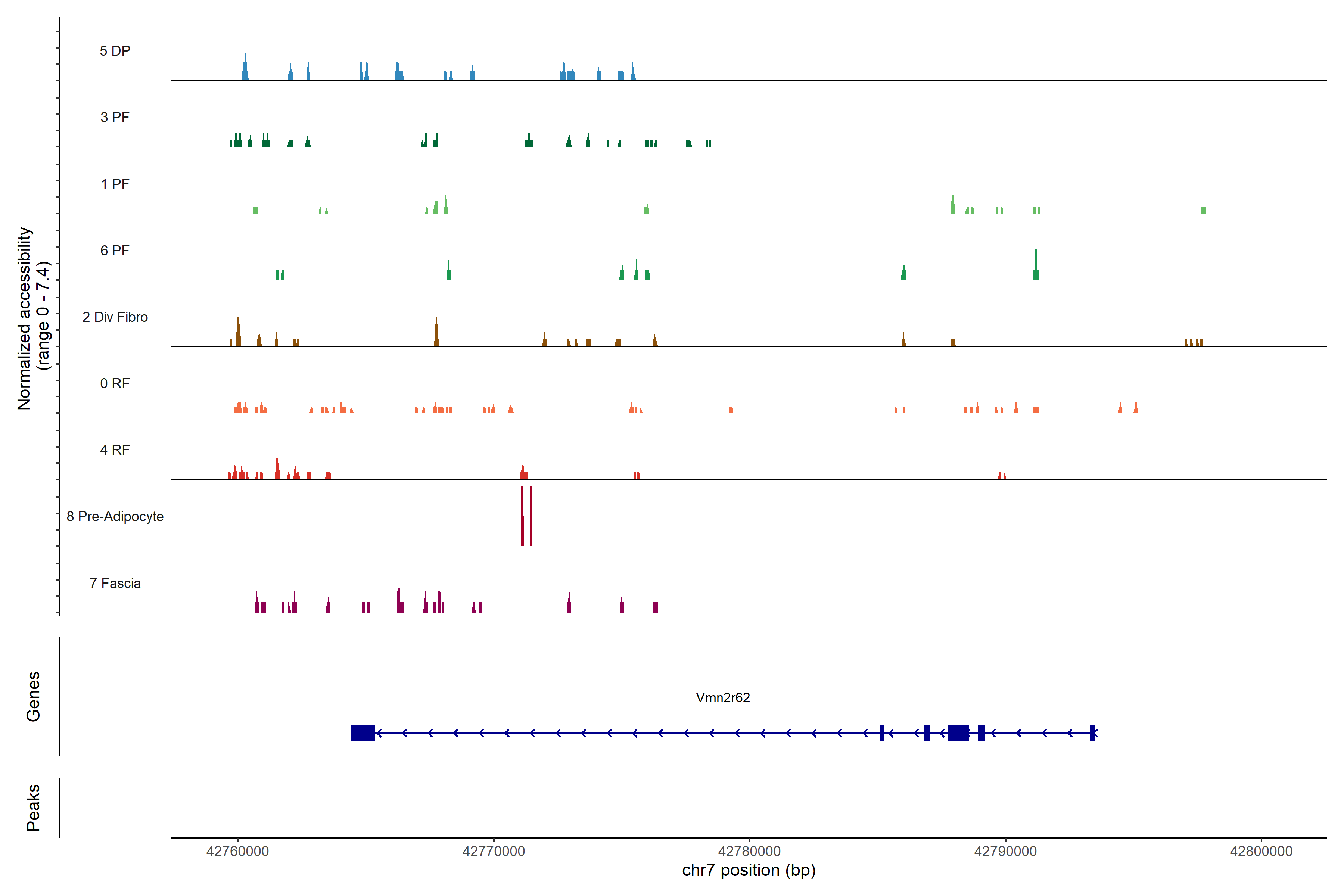Click the largest Vmn2r62 exon block at left end
This screenshot has height=896, width=1344.
pos(363,732)
